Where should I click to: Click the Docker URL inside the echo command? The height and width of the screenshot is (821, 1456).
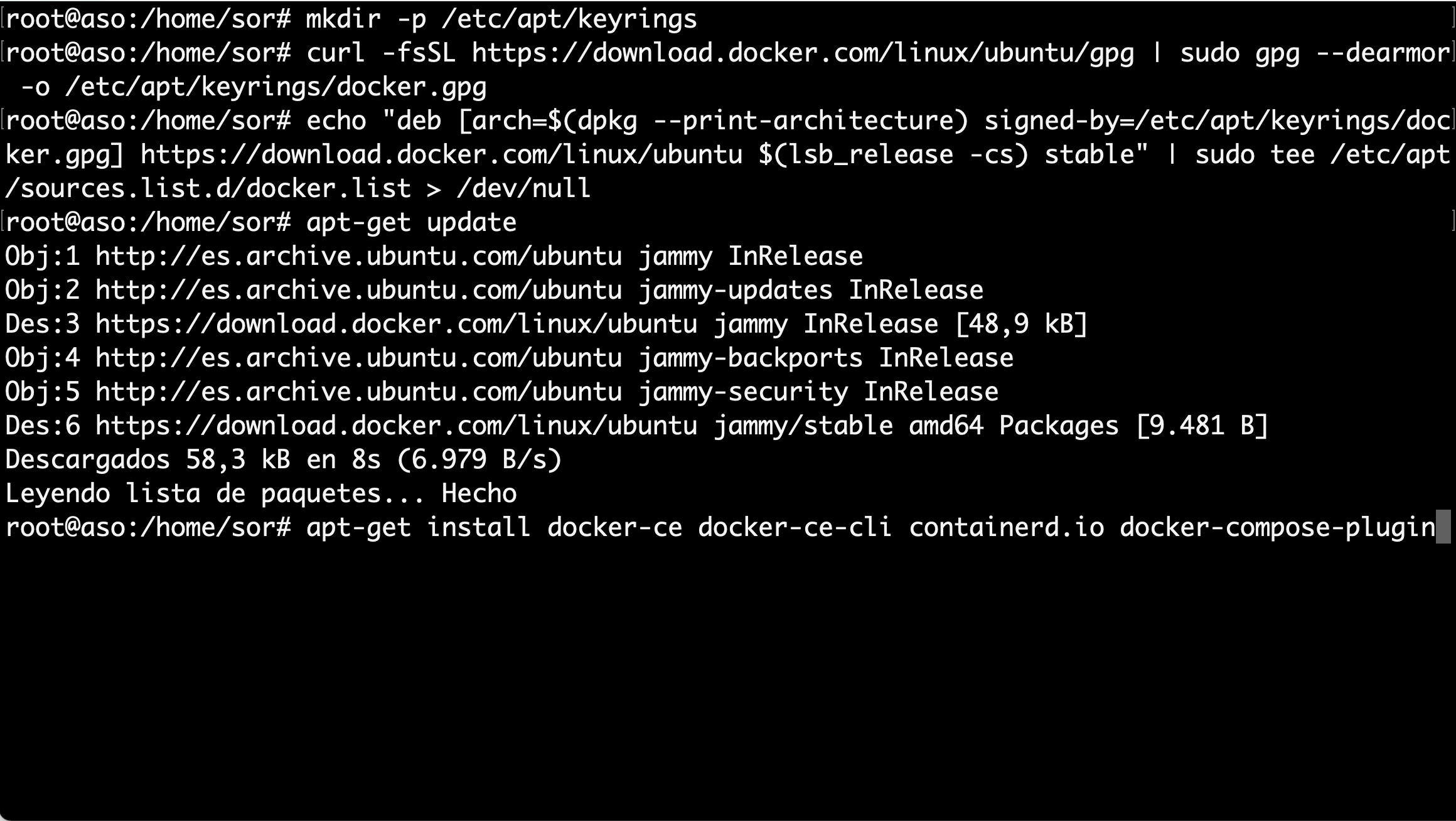point(441,154)
